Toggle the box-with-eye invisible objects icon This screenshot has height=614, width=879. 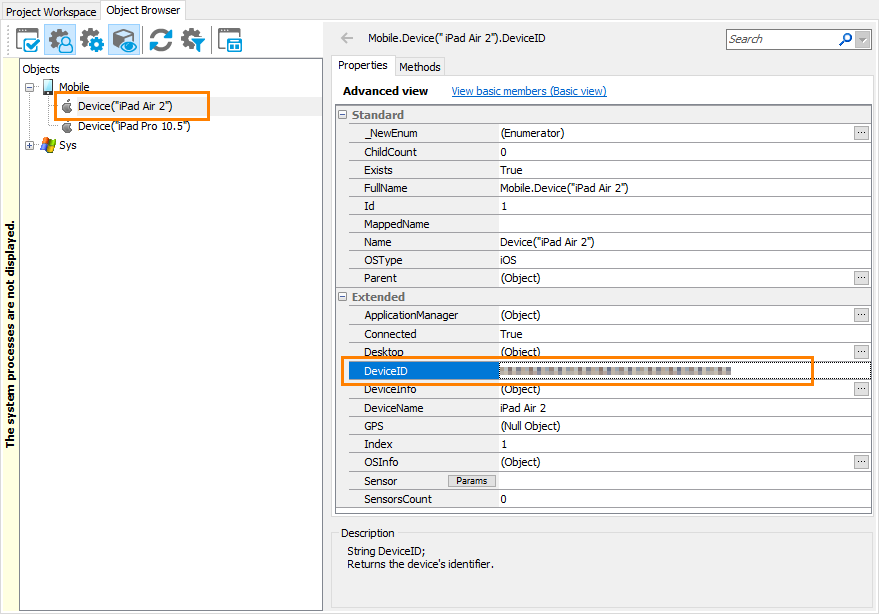tap(124, 40)
